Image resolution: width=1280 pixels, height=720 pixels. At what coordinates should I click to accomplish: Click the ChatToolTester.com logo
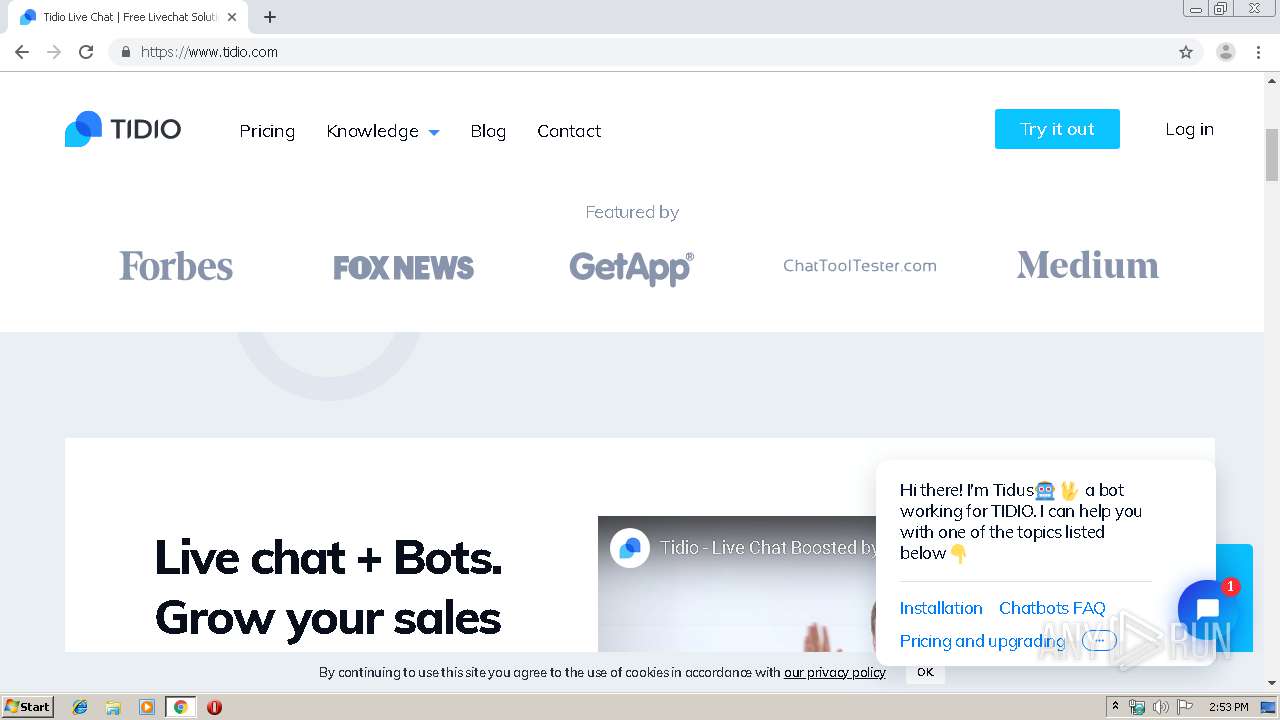[x=860, y=266]
